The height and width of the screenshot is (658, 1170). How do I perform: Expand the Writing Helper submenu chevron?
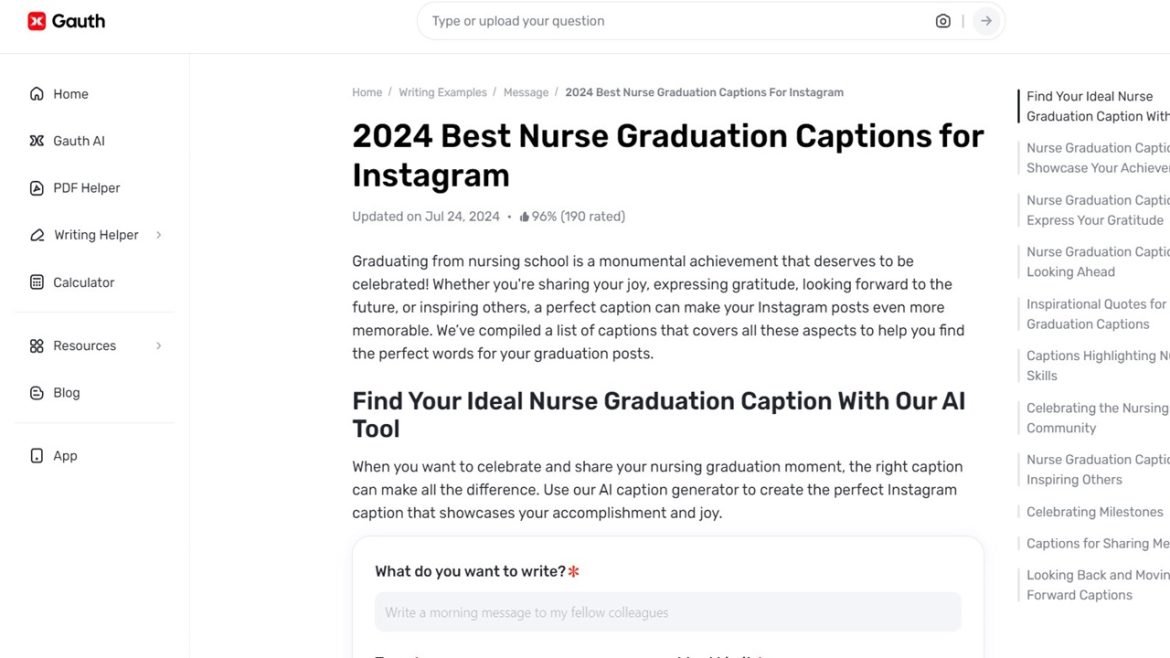point(159,235)
